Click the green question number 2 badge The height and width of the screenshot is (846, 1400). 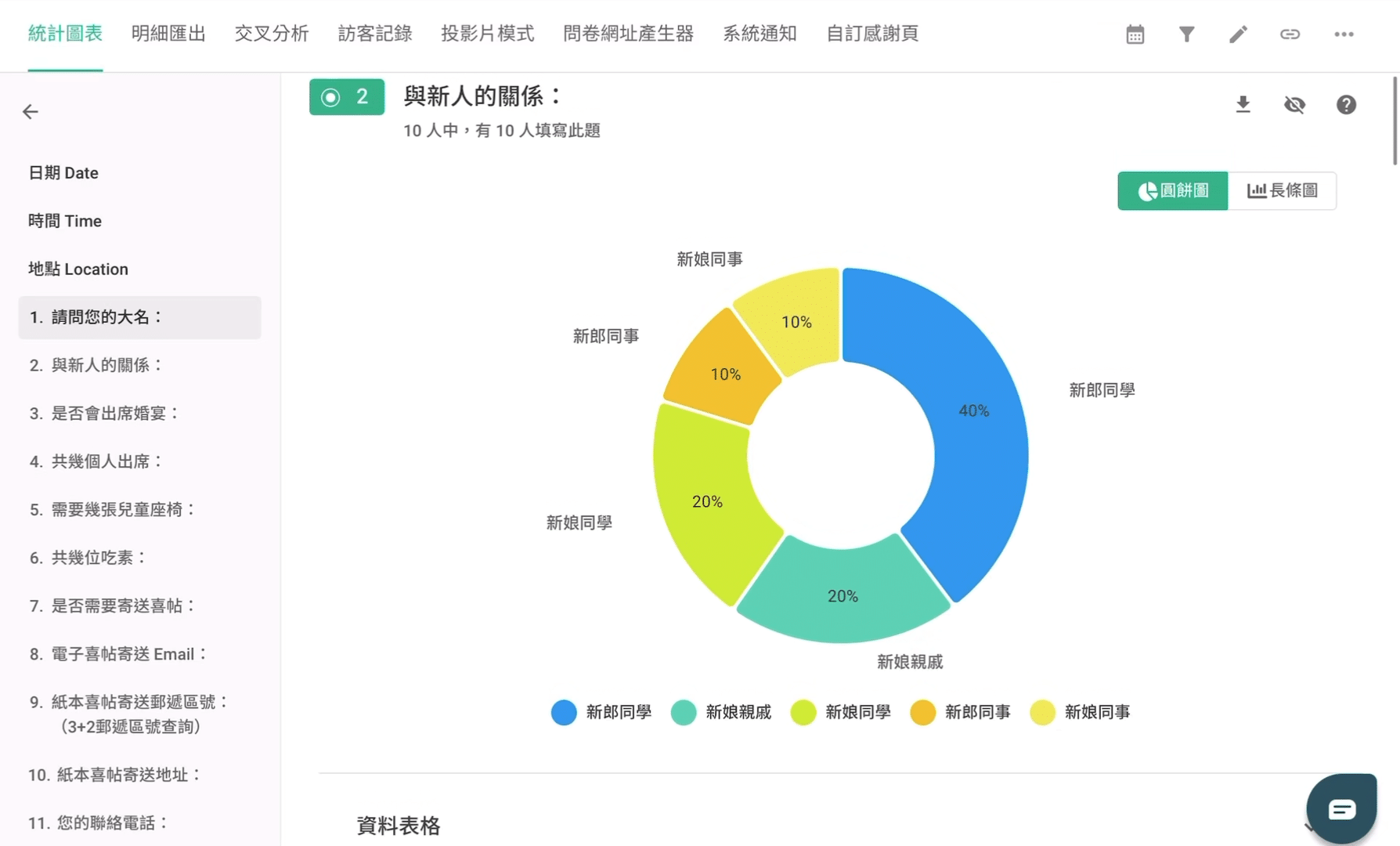pos(347,97)
